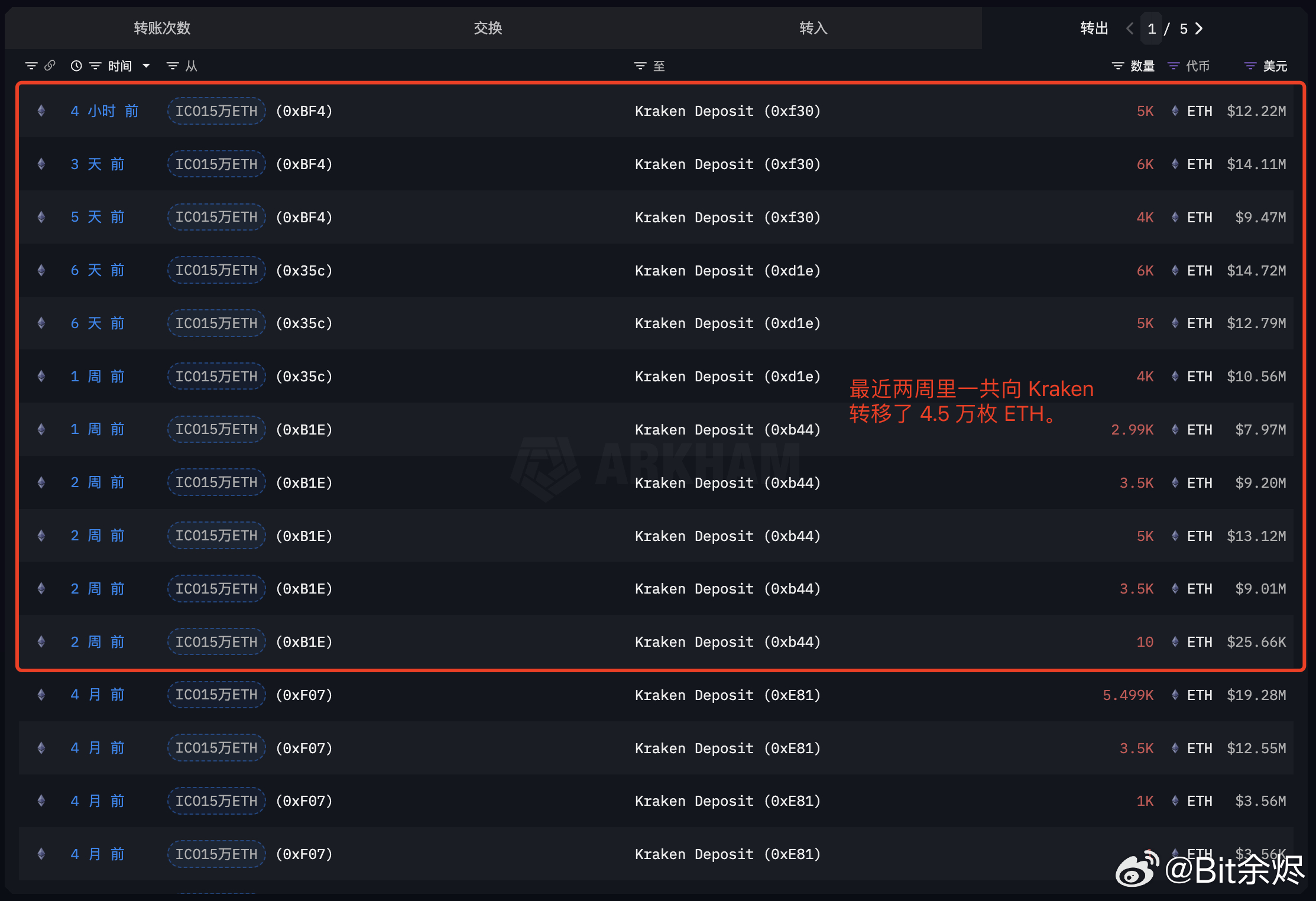Open the link-chain filter icon
The width and height of the screenshot is (1316, 901).
[50, 66]
